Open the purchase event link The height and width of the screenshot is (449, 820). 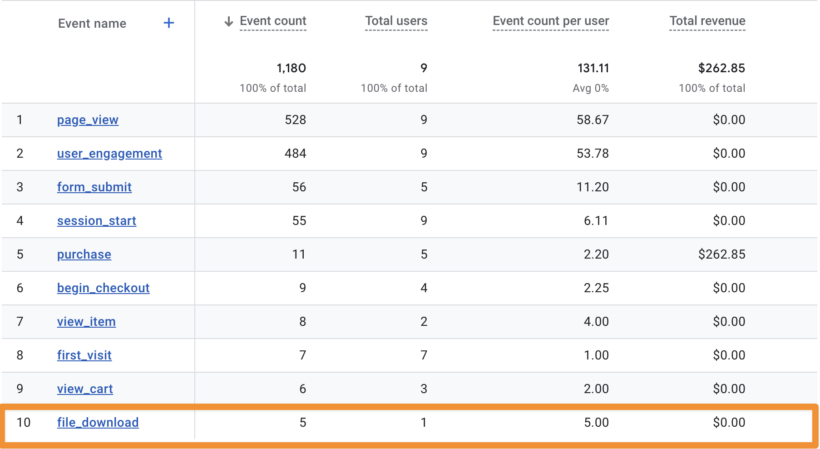[x=84, y=255]
